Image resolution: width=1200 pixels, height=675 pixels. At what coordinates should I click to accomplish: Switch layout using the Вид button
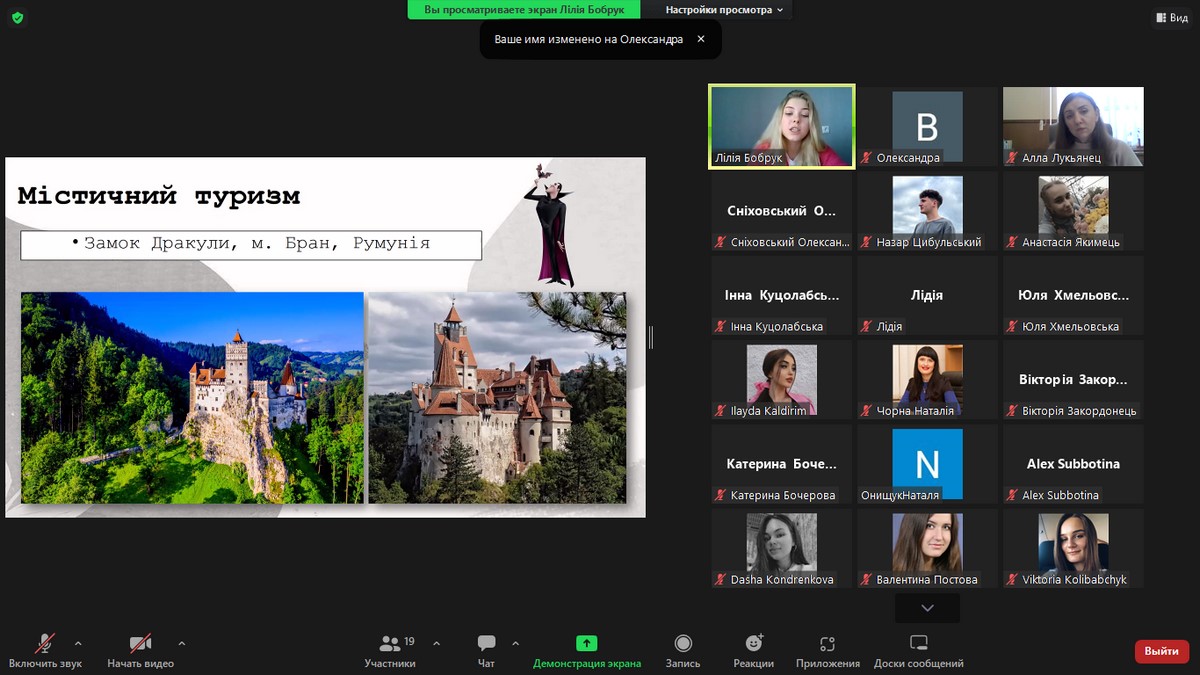click(1171, 18)
